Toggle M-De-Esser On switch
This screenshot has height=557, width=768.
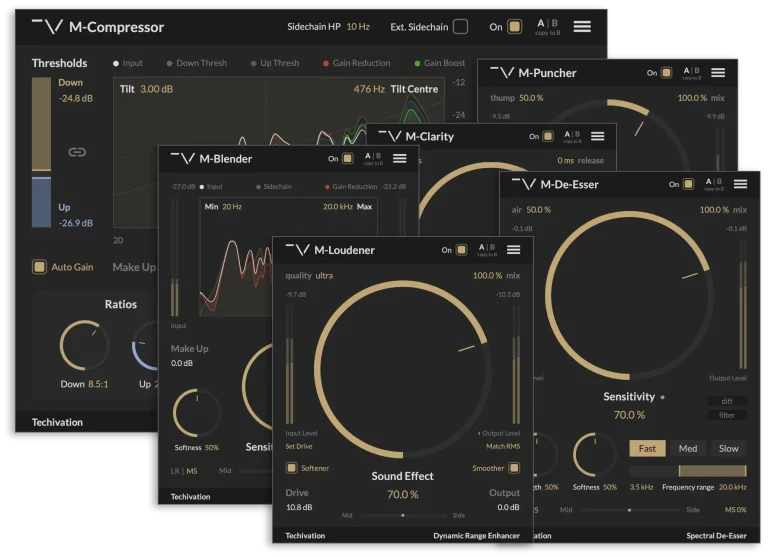click(x=688, y=184)
